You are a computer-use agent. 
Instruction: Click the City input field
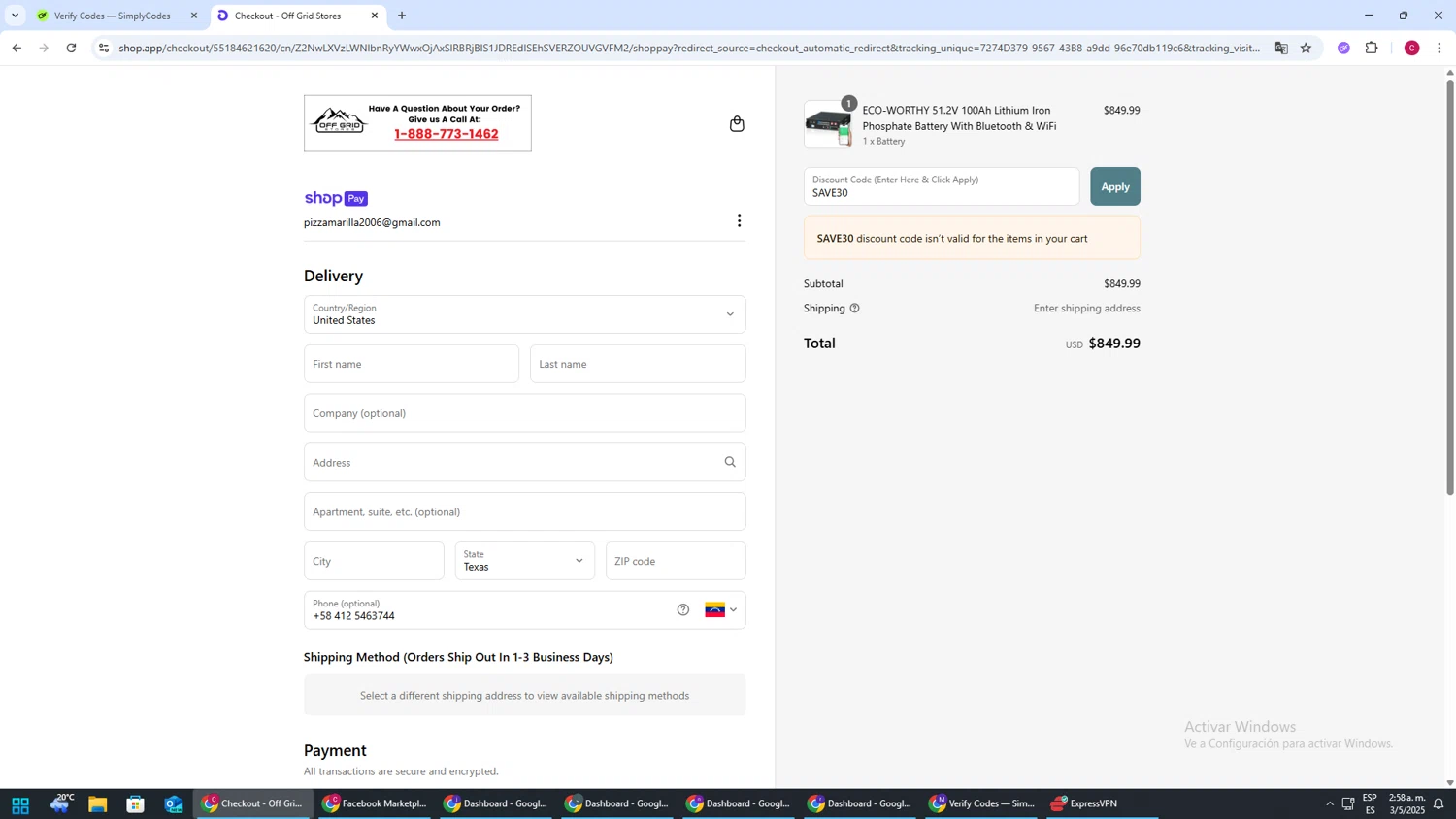(374, 561)
